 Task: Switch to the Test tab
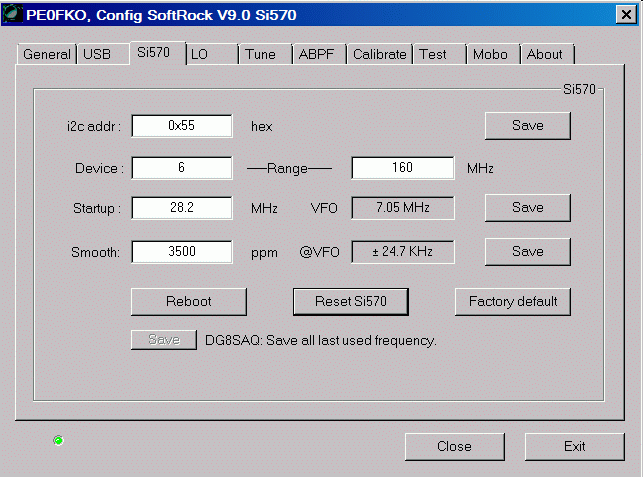(x=440, y=54)
